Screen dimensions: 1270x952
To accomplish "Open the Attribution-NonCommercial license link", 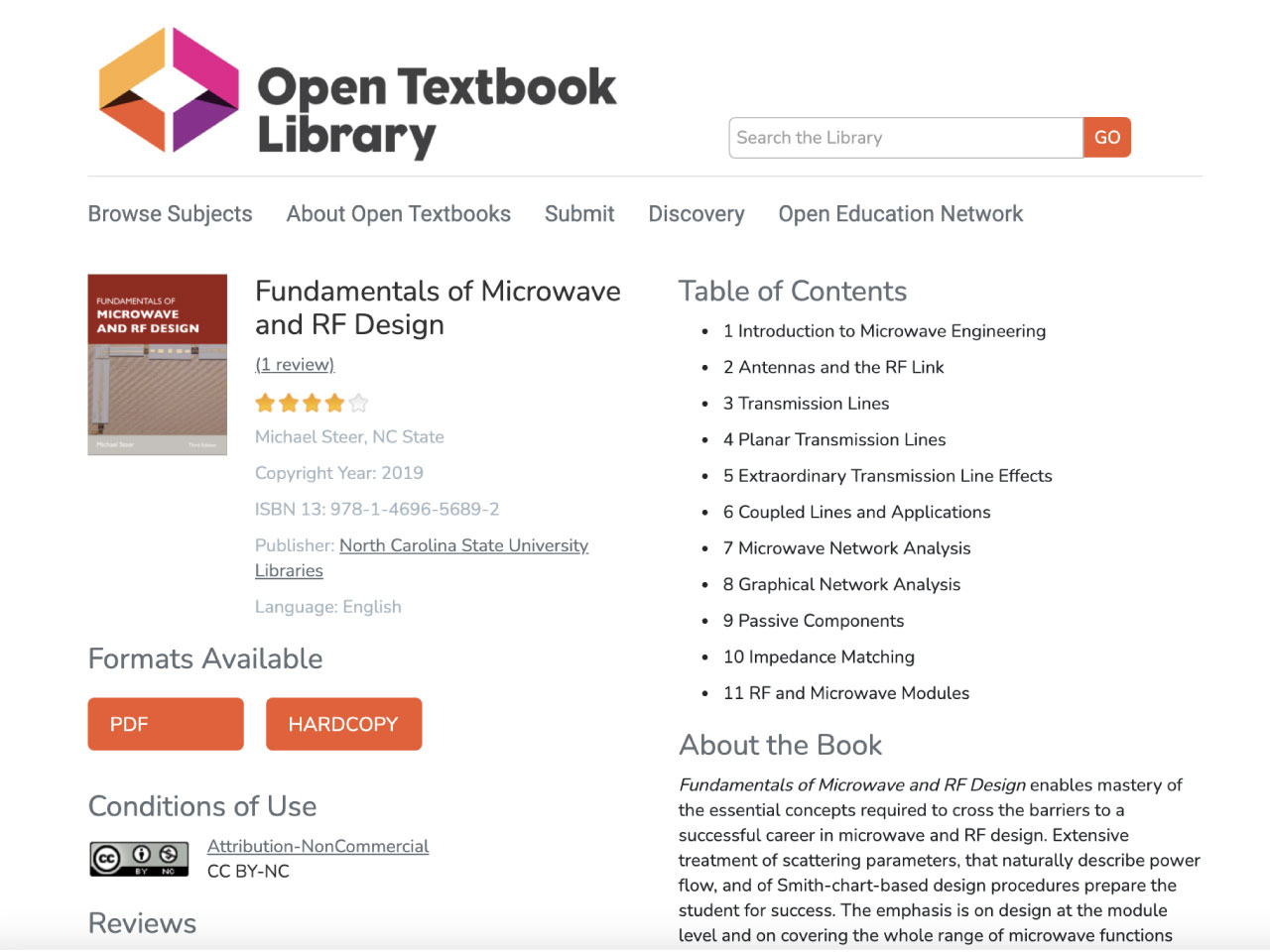I will 317,846.
